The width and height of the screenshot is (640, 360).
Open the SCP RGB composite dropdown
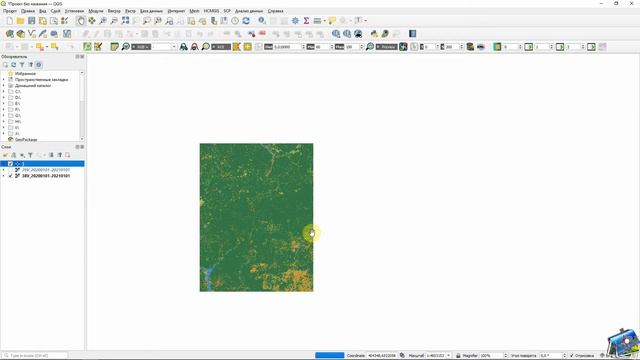174,47
